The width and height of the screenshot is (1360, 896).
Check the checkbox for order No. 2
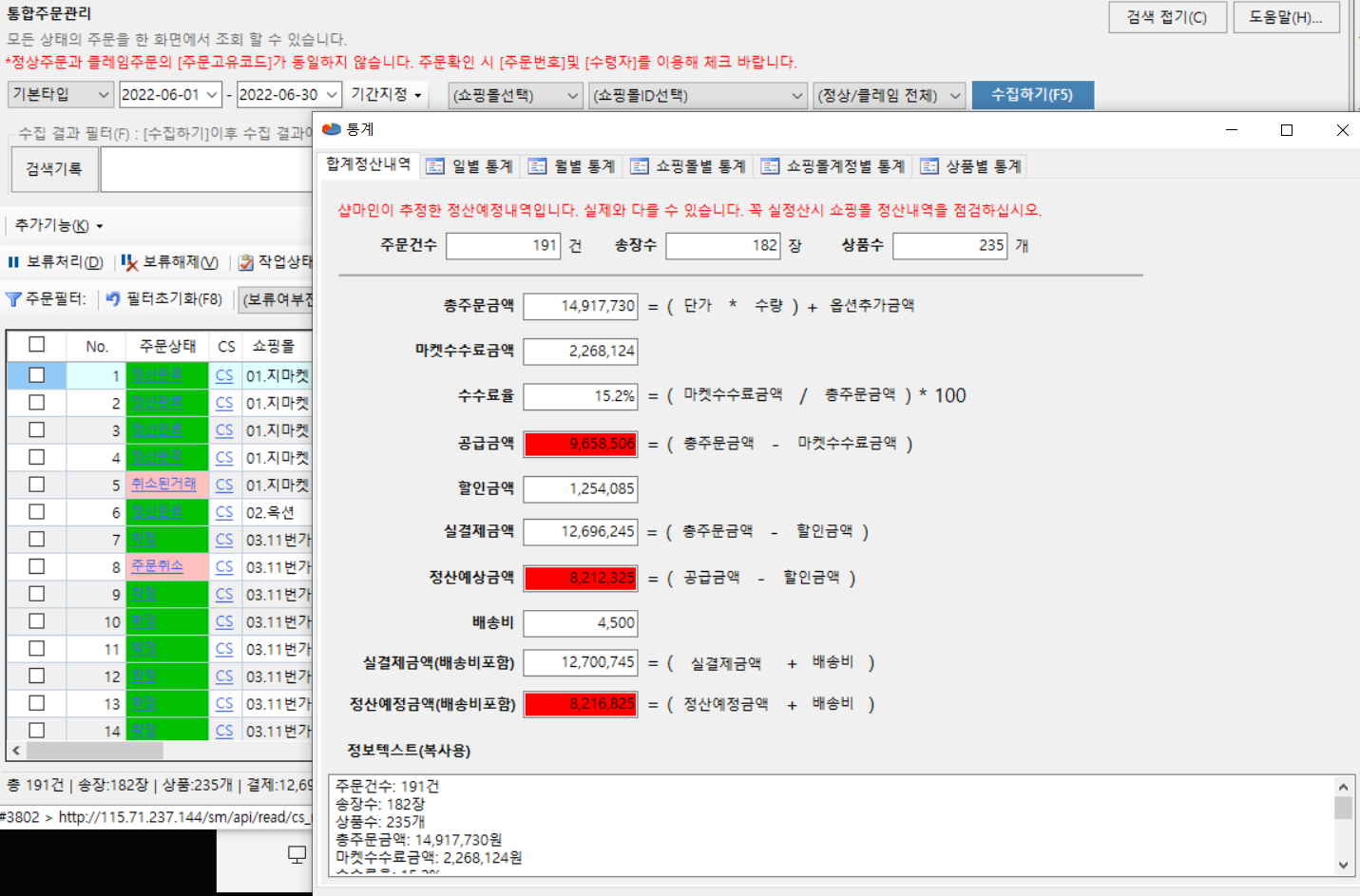(x=37, y=403)
